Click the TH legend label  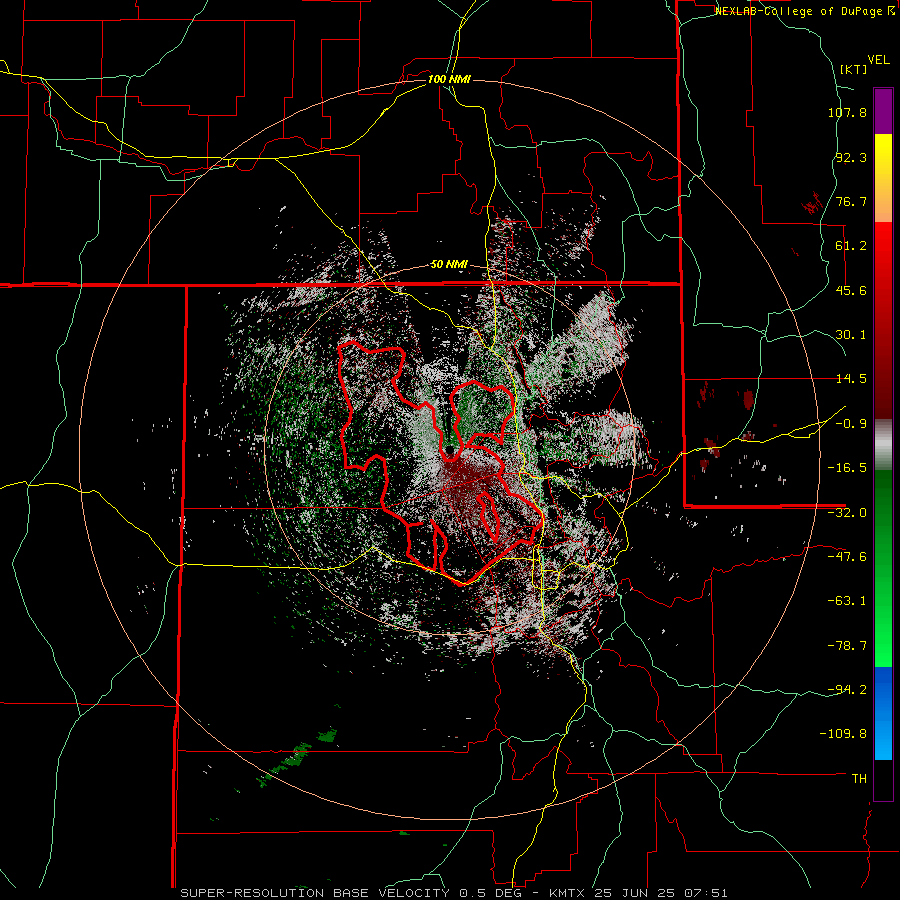click(x=859, y=779)
